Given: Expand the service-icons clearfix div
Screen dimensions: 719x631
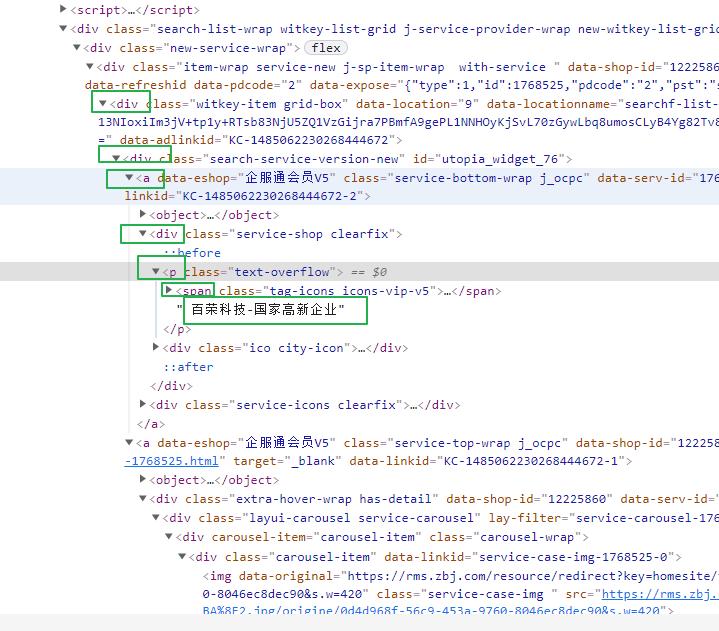Looking at the screenshot, I should click(143, 404).
